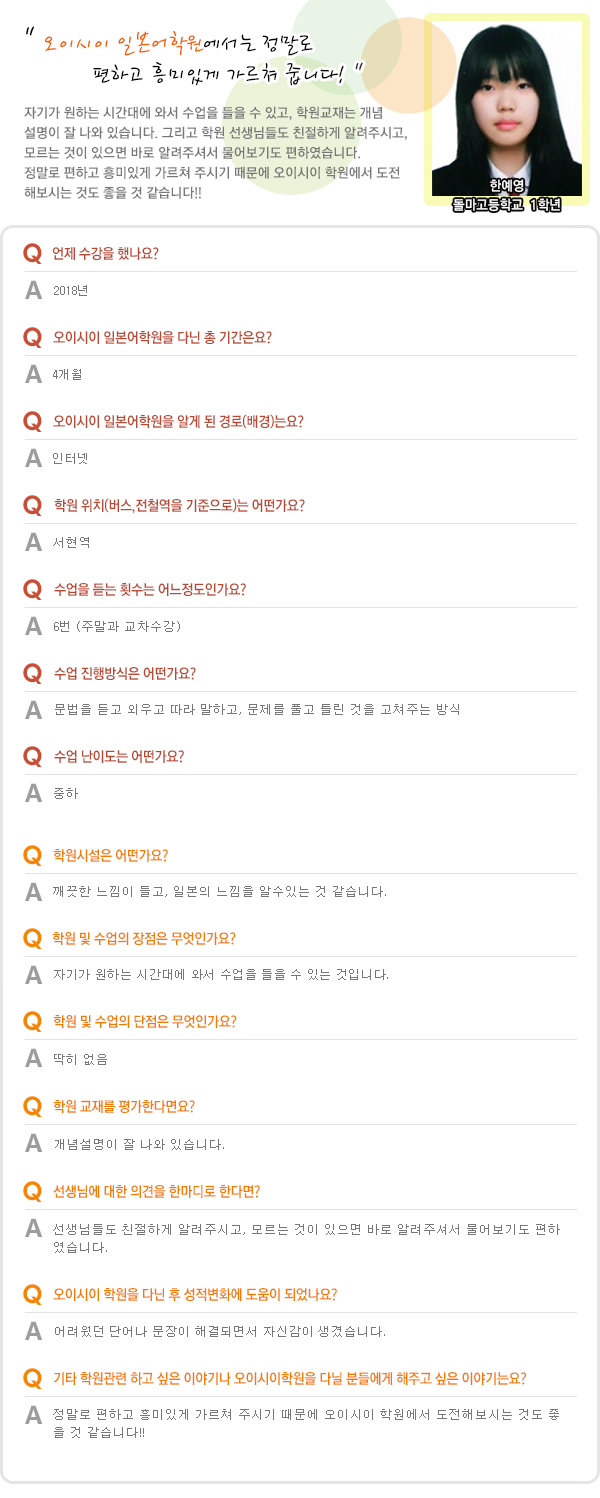Click the A icon next to '서현역'
The height and width of the screenshot is (1498, 600).
coord(33,543)
